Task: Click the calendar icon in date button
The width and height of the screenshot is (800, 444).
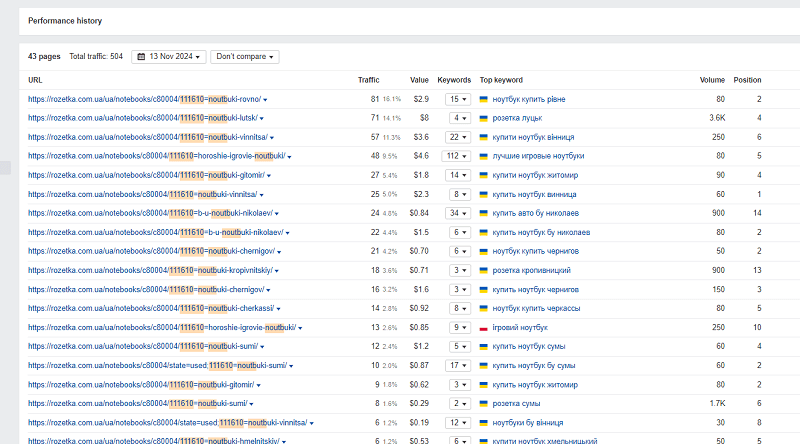Action: pyautogui.click(x=141, y=57)
